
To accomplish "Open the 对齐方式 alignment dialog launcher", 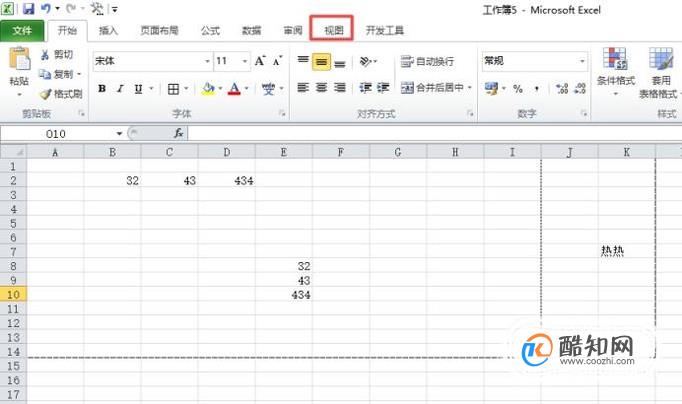I will click(x=470, y=114).
